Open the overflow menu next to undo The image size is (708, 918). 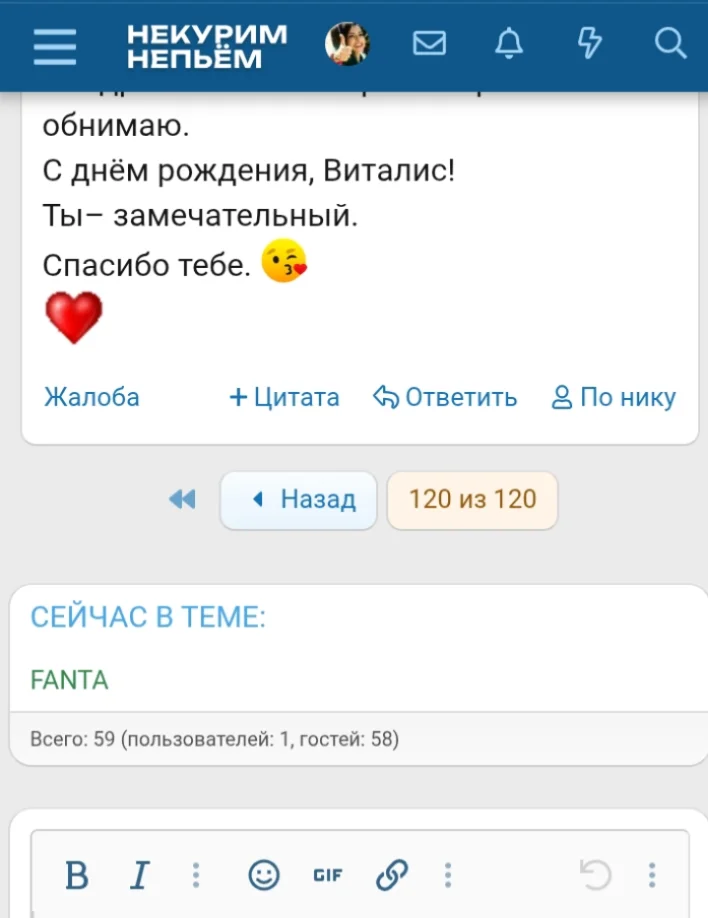click(x=650, y=875)
